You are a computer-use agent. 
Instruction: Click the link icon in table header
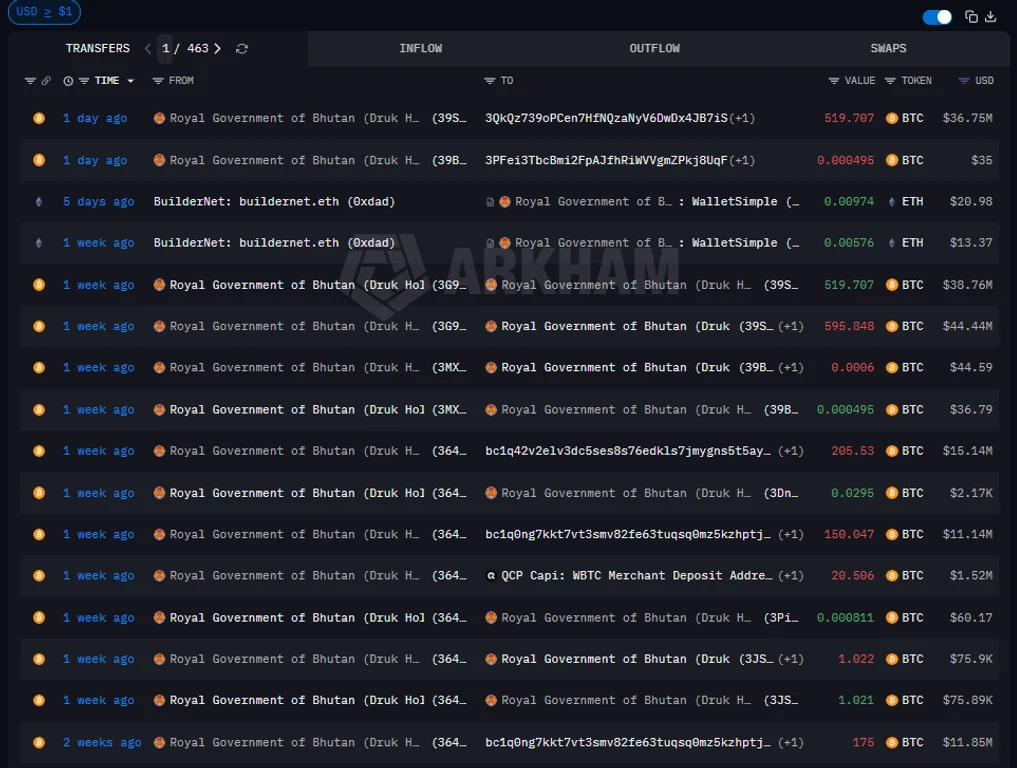(x=46, y=80)
